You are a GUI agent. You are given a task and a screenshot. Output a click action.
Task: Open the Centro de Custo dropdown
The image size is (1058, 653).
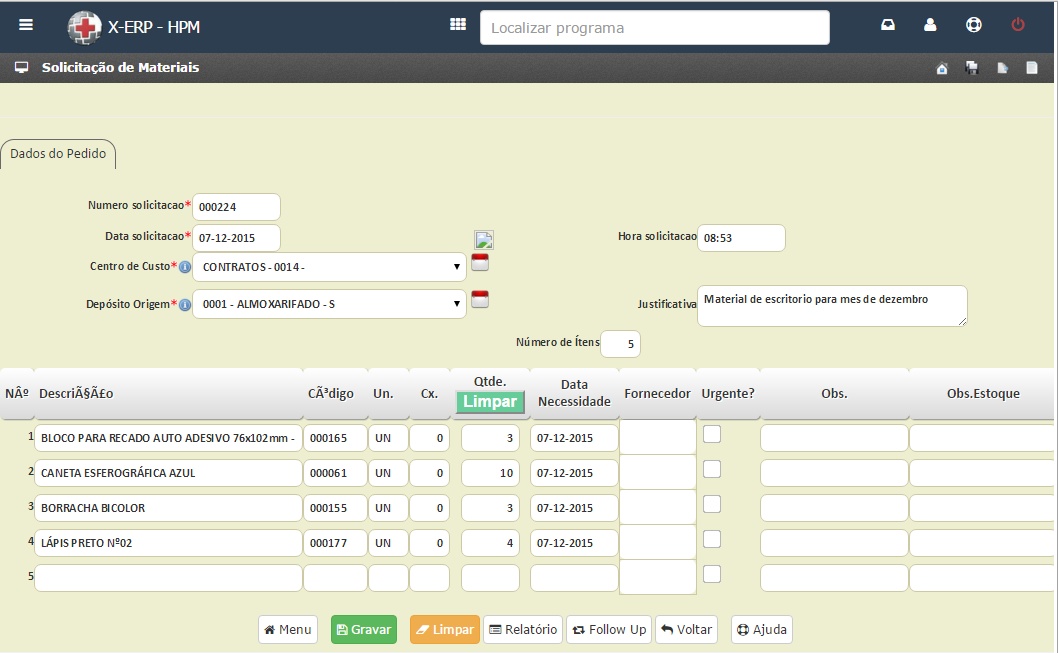[x=329, y=267]
